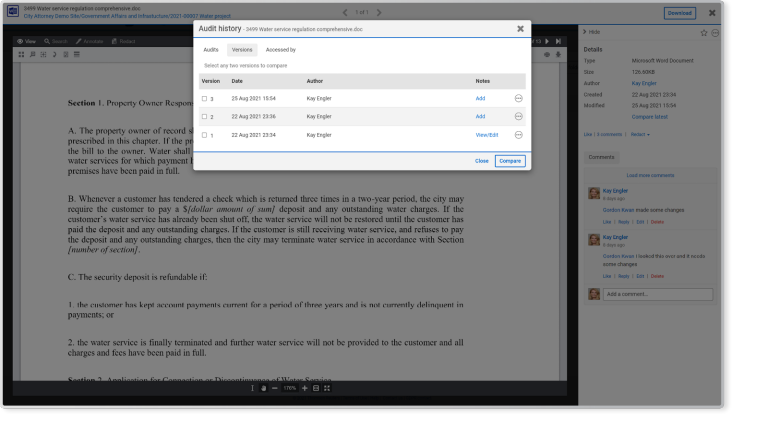Open the Accessed by tab
This screenshot has height=432, width=768.
(280, 49)
